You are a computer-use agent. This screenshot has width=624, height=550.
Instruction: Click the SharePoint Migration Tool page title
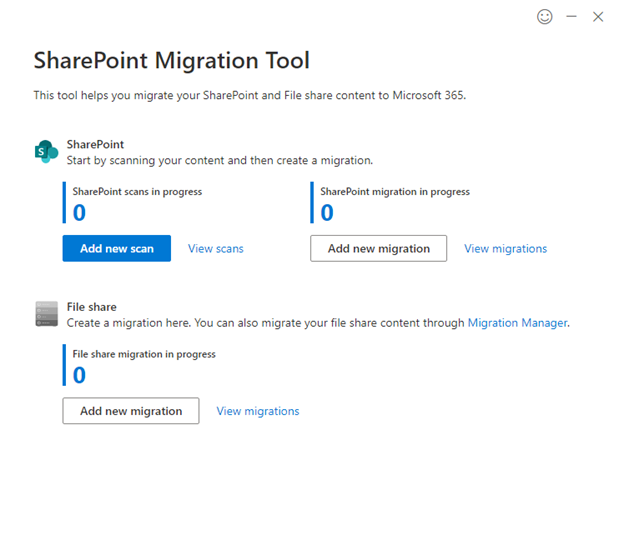(171, 60)
